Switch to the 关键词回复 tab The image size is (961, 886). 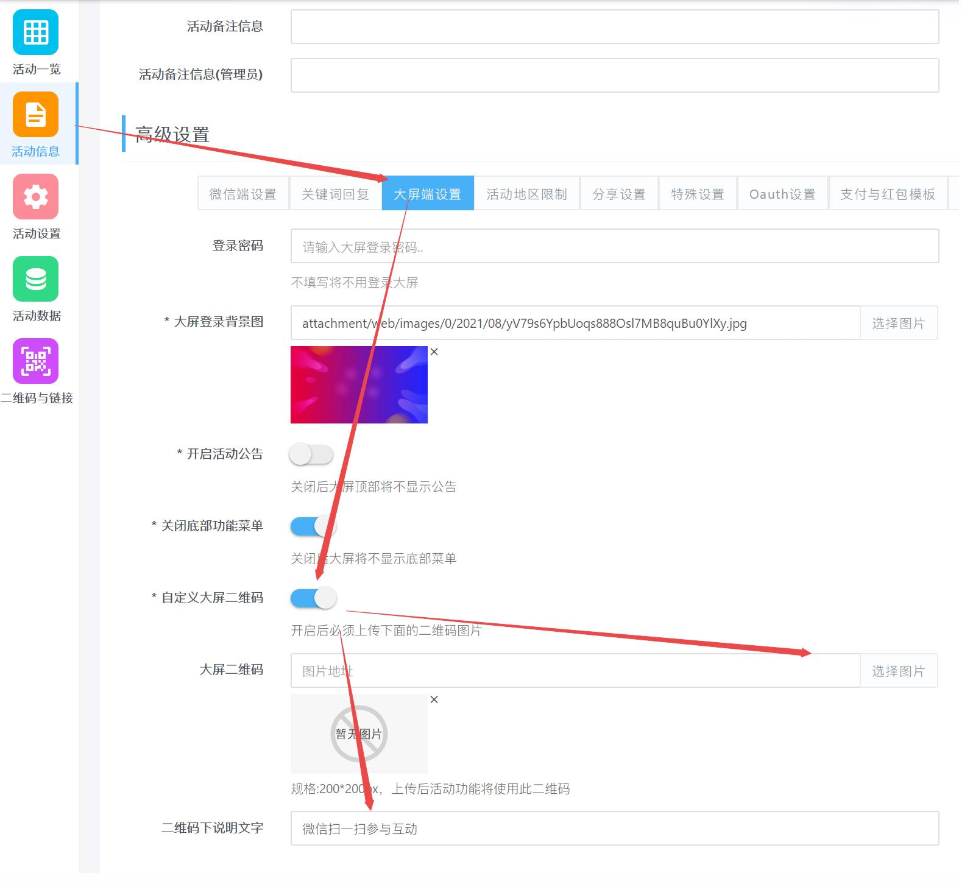coord(335,194)
